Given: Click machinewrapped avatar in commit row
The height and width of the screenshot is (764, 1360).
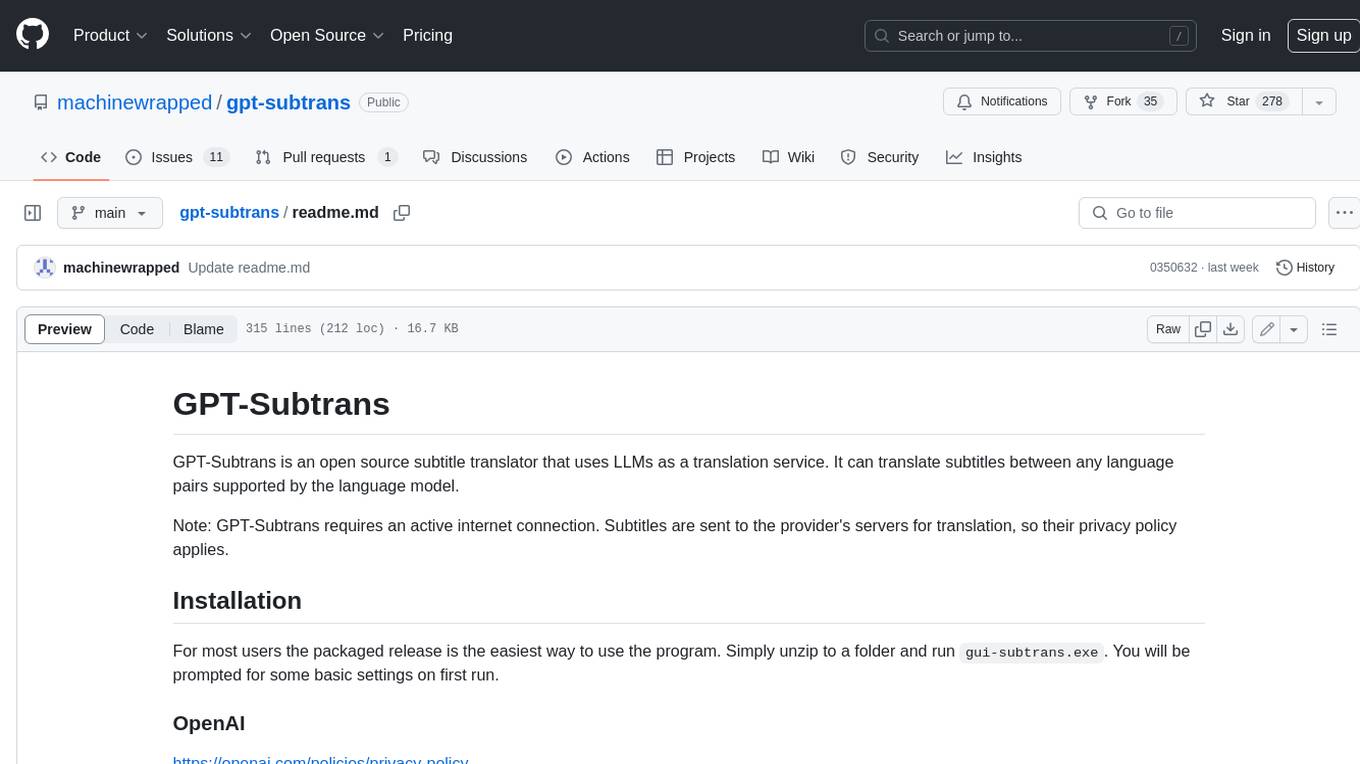Looking at the screenshot, I should 45,267.
